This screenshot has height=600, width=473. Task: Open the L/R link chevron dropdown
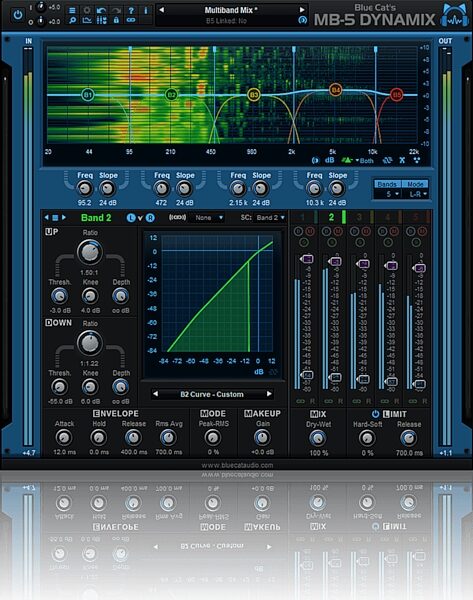pos(140,218)
